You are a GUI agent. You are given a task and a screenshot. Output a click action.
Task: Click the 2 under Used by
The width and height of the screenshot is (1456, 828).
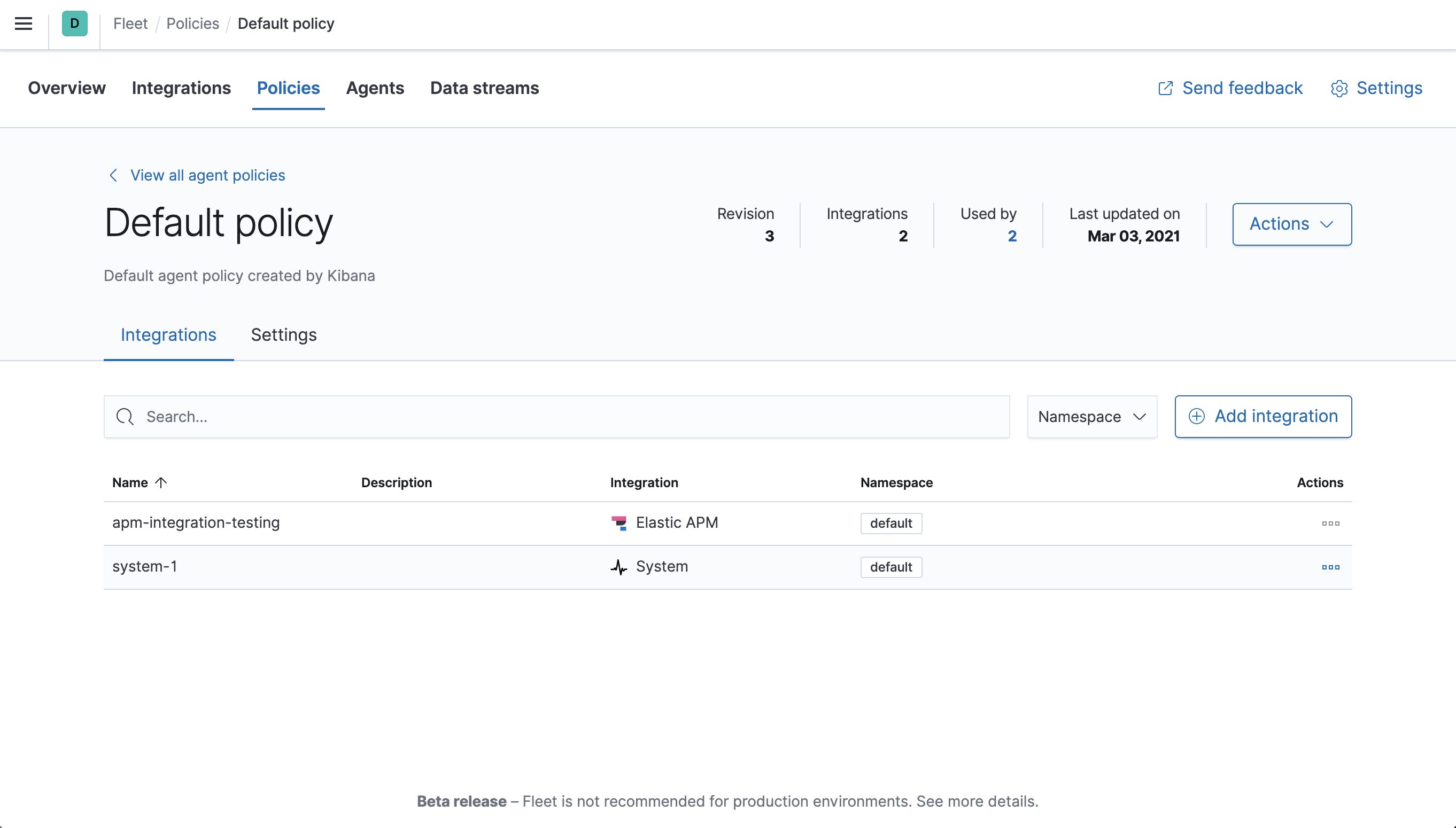(1012, 236)
